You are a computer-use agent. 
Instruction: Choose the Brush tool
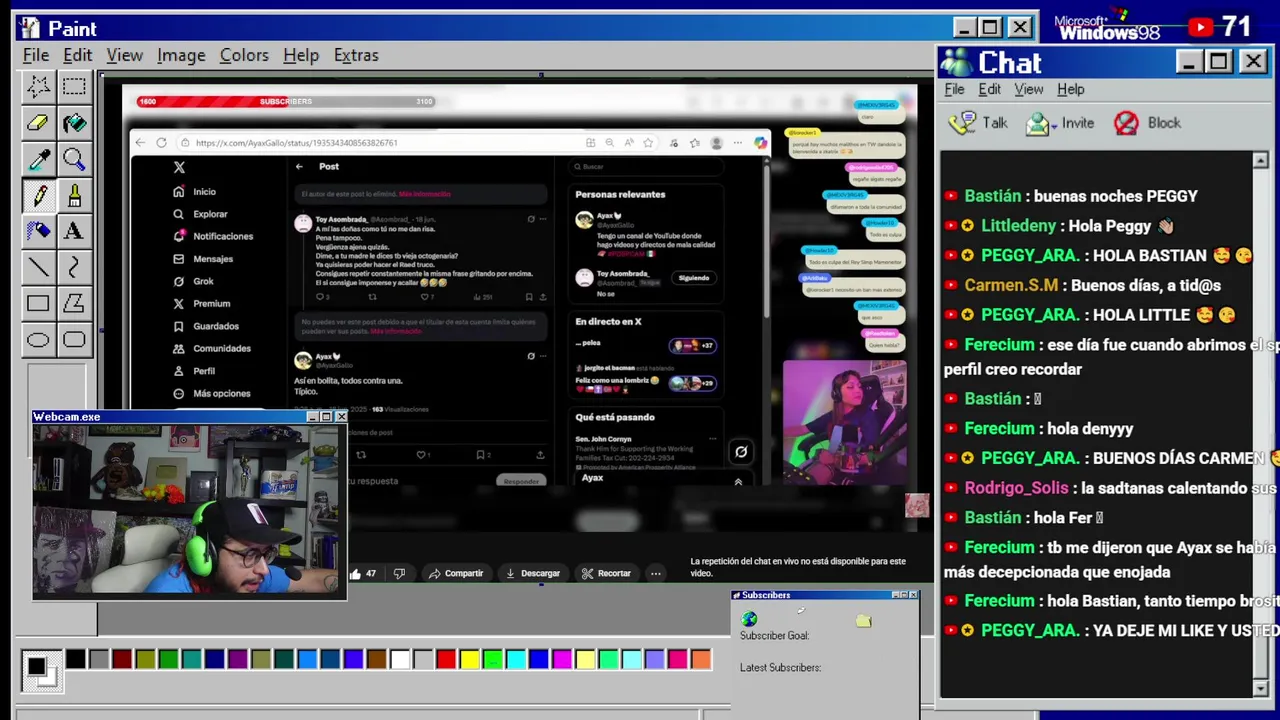pos(74,195)
